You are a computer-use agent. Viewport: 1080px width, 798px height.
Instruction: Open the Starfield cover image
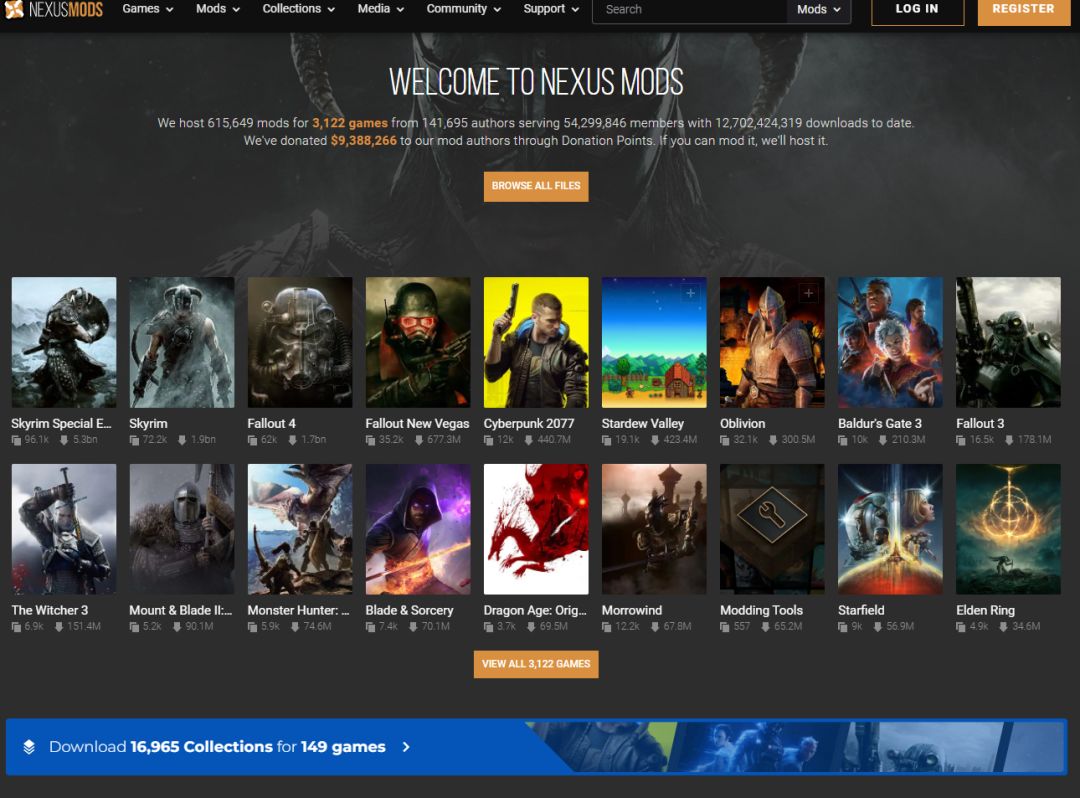coord(890,529)
